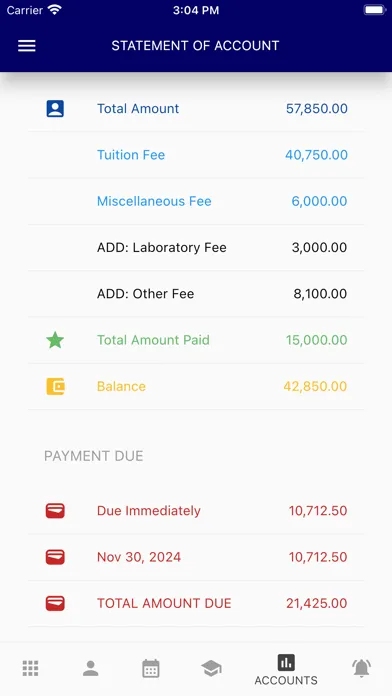Tap the red card icon beside Due Immediately

pos(55,510)
